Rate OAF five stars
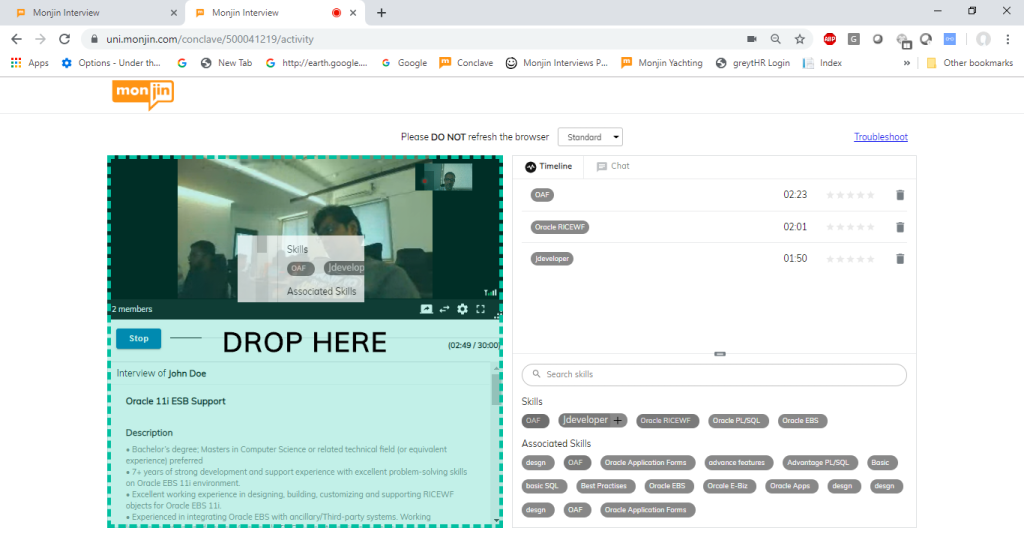This screenshot has width=1024, height=546. (871, 195)
